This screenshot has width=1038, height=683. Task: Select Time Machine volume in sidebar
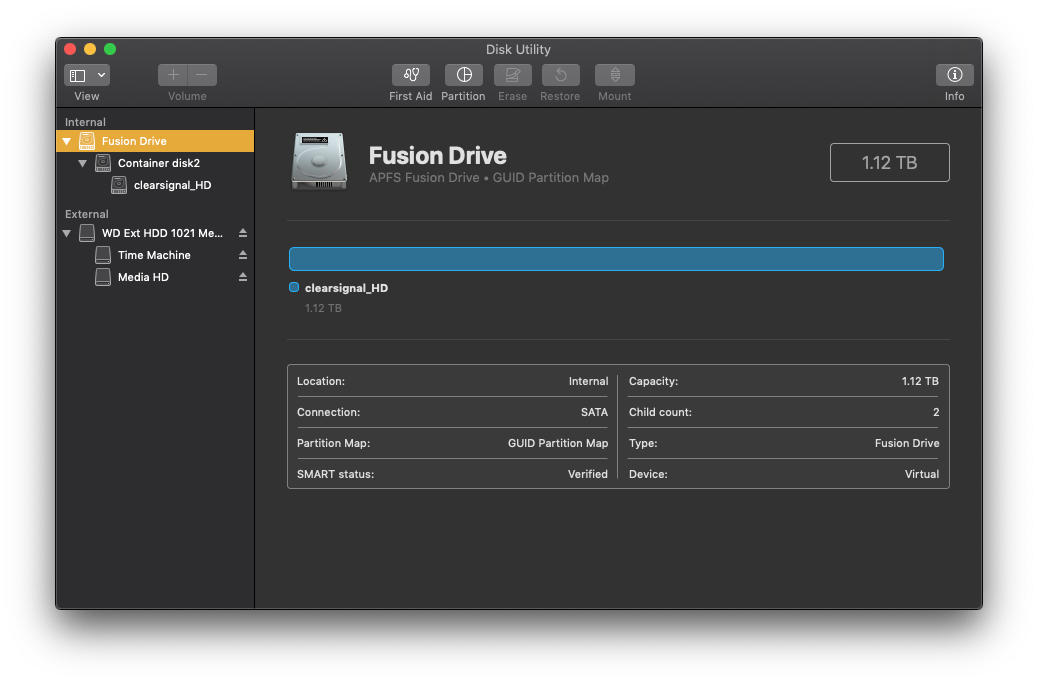[x=153, y=255]
